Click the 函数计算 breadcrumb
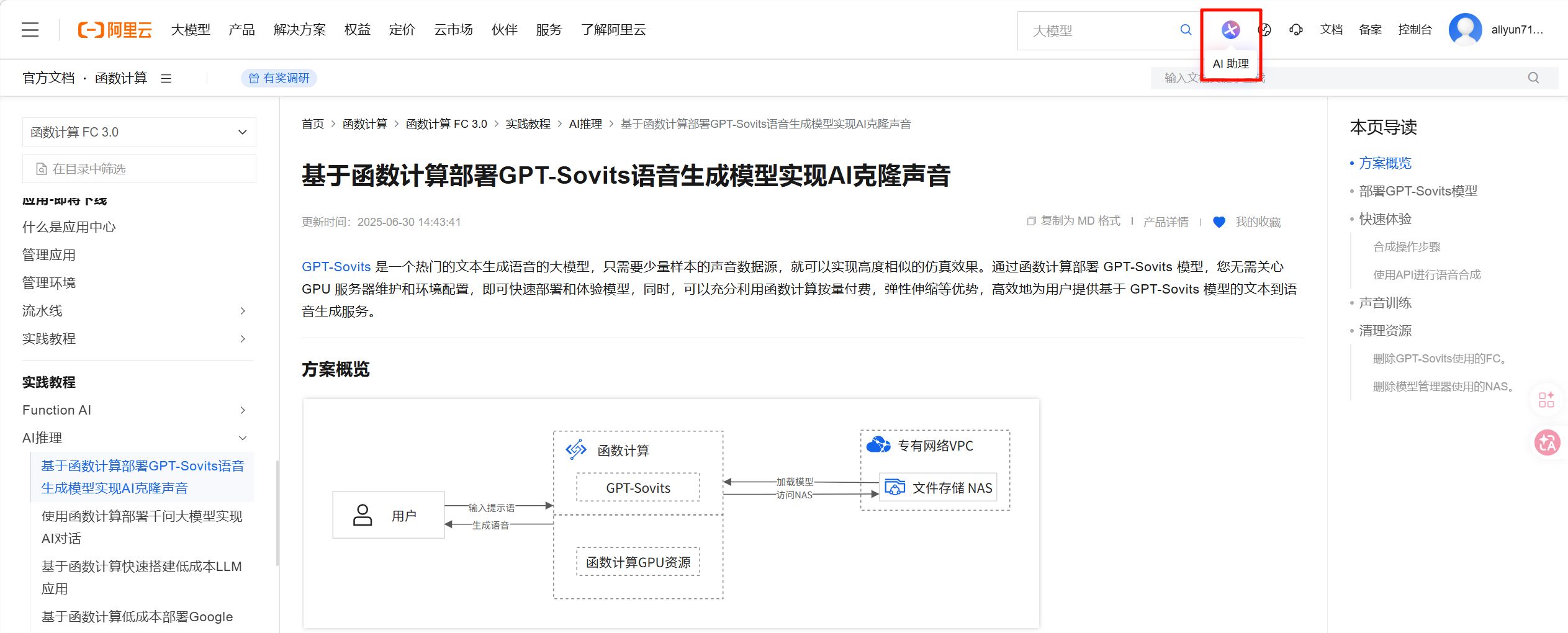 364,124
